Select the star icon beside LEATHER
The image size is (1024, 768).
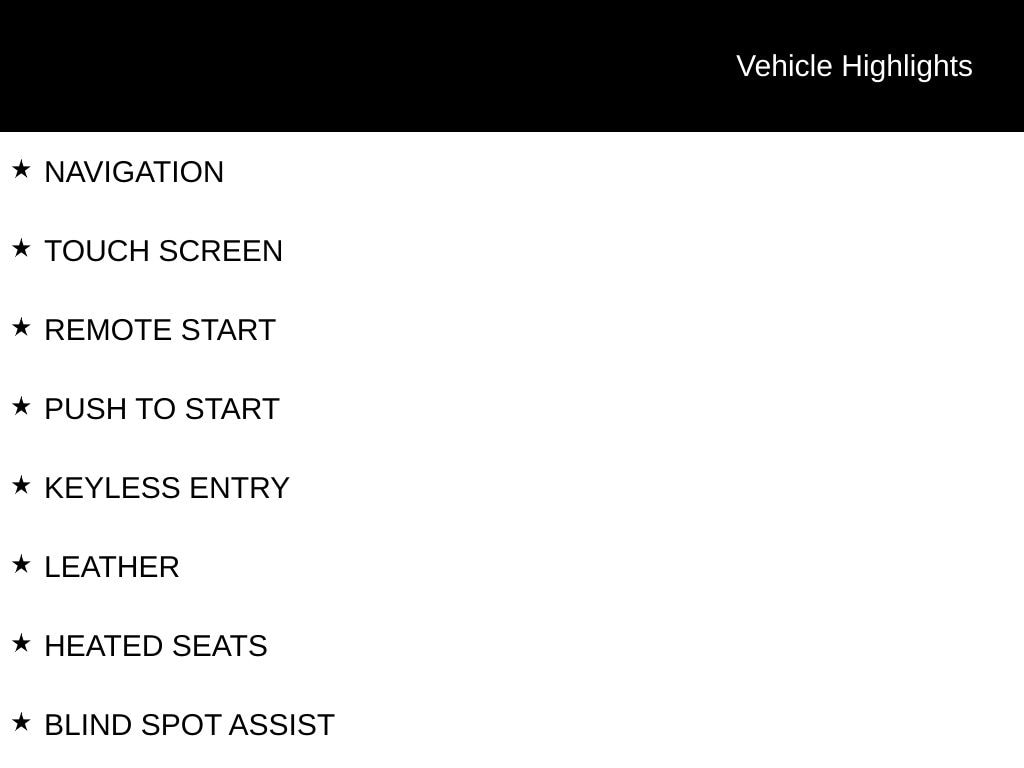click(x=21, y=565)
